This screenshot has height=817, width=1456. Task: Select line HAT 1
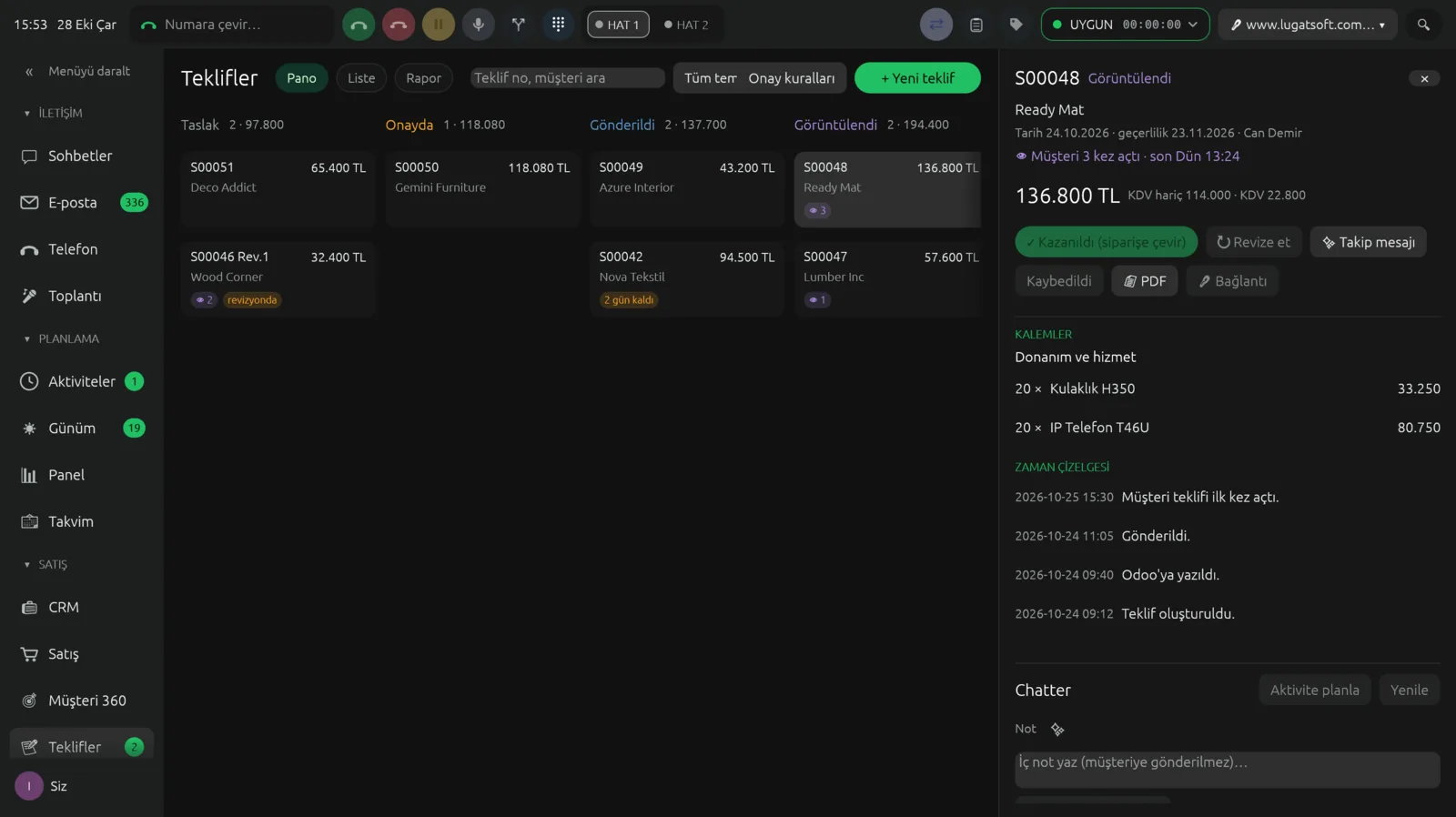tap(618, 25)
